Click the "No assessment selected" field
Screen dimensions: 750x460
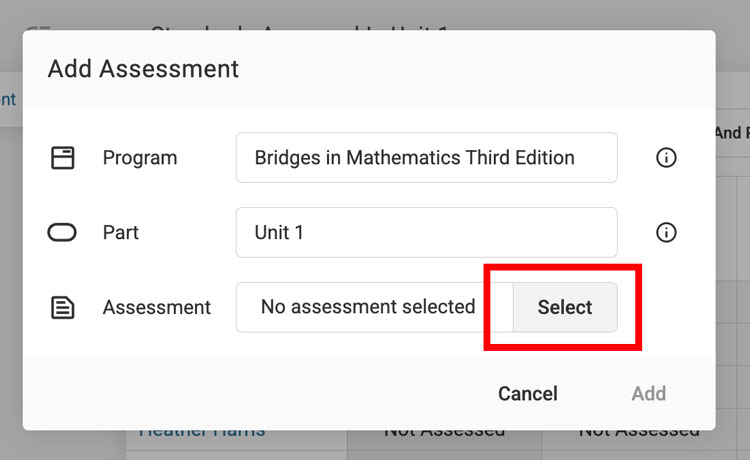tap(368, 307)
